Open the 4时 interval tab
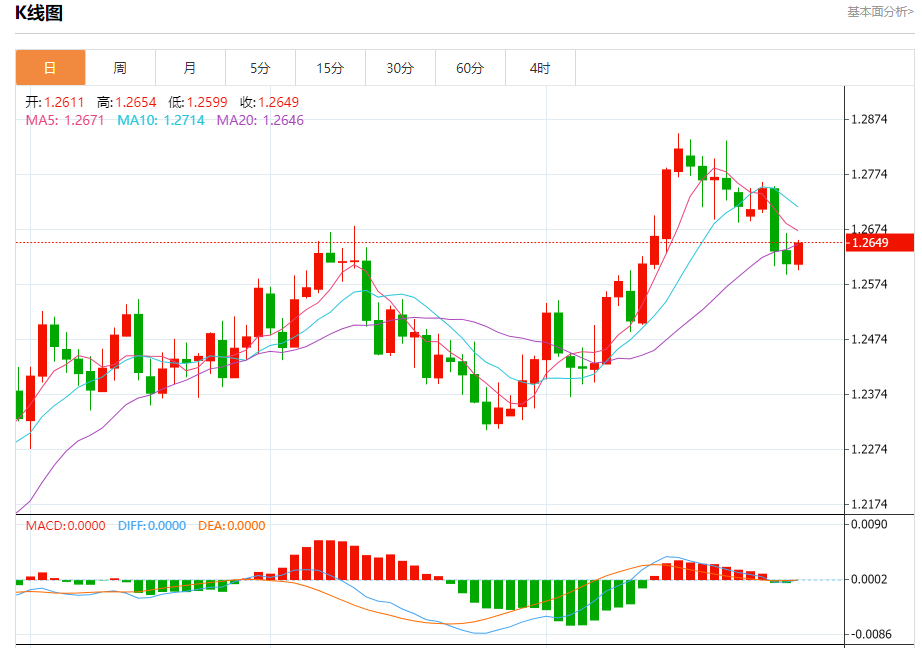The width and height of the screenshot is (922, 648). pos(540,68)
